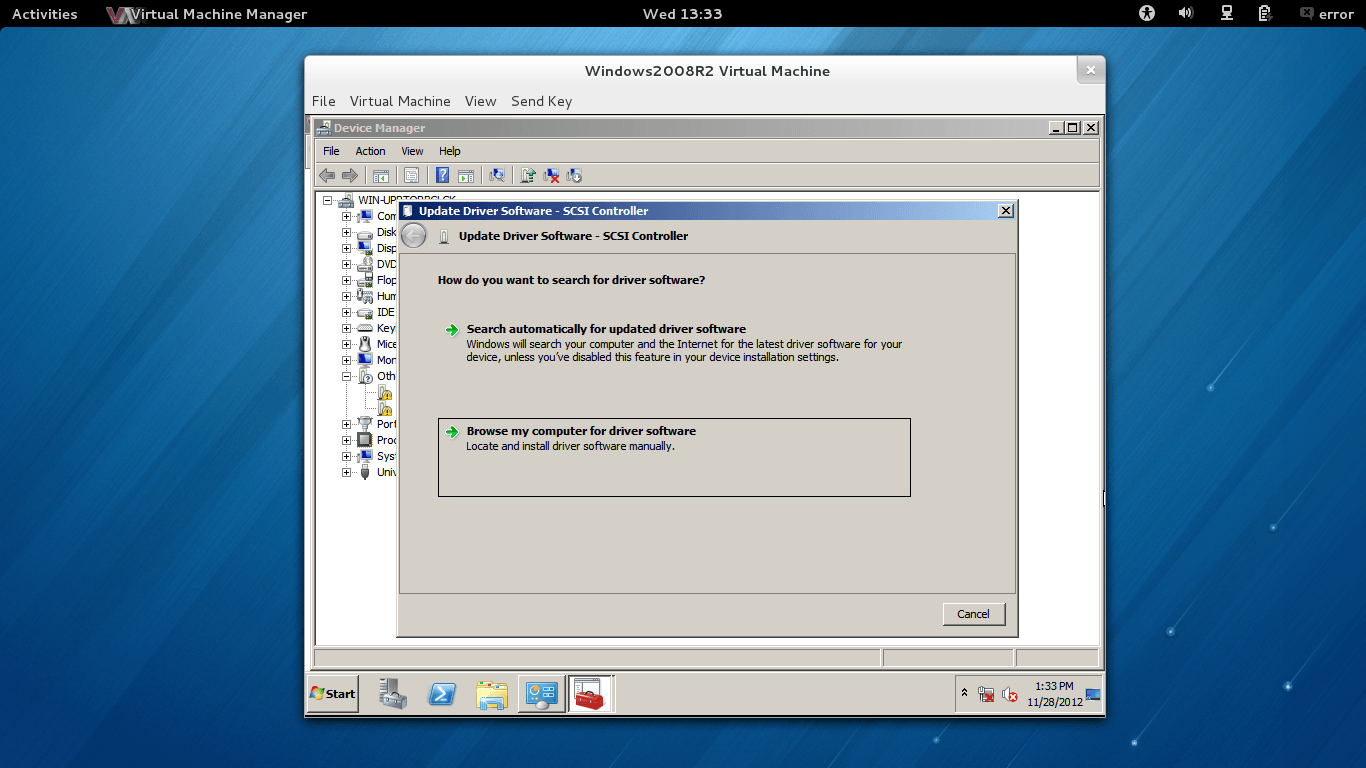
Task: Click the muted speaker tray icon in Windows
Action: [x=1010, y=694]
